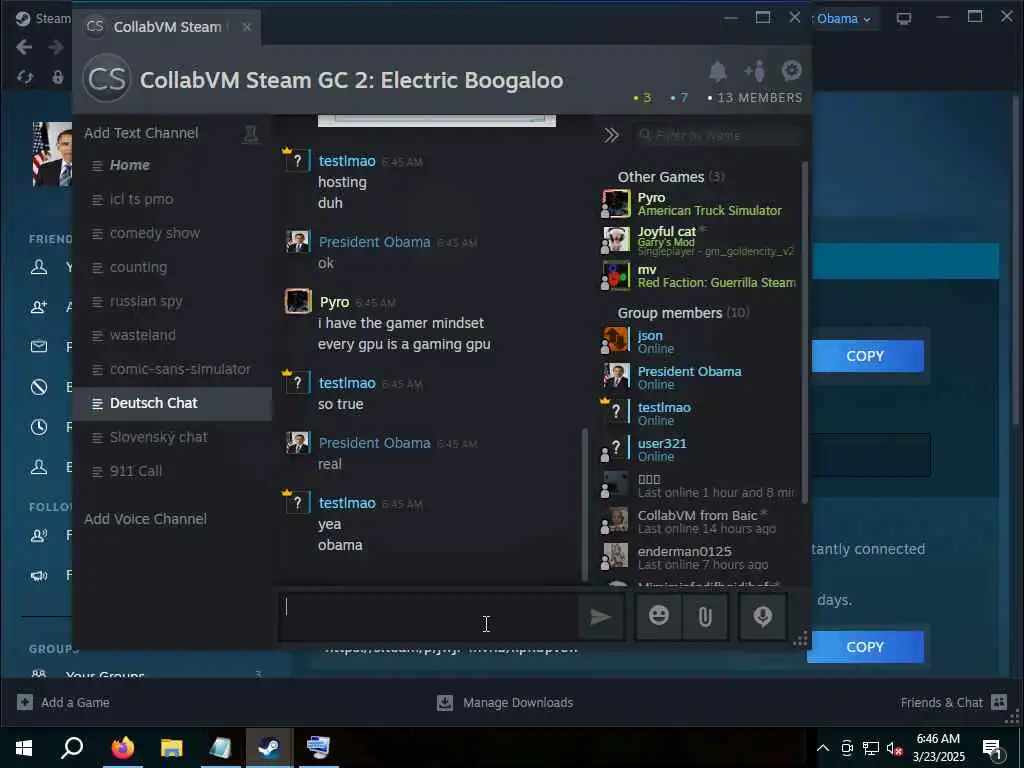This screenshot has height=768, width=1024.
Task: Click the CS group avatar in header
Action: click(106, 78)
